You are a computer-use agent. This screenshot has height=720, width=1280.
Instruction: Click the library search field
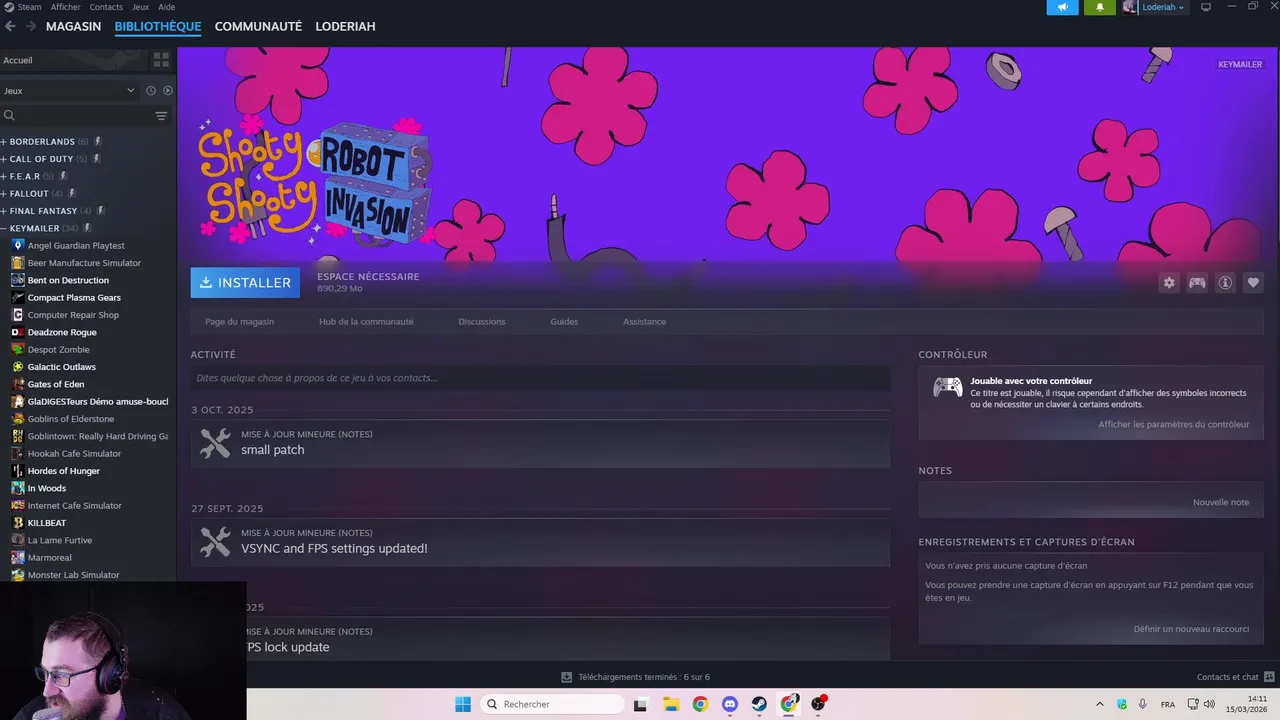coord(75,116)
